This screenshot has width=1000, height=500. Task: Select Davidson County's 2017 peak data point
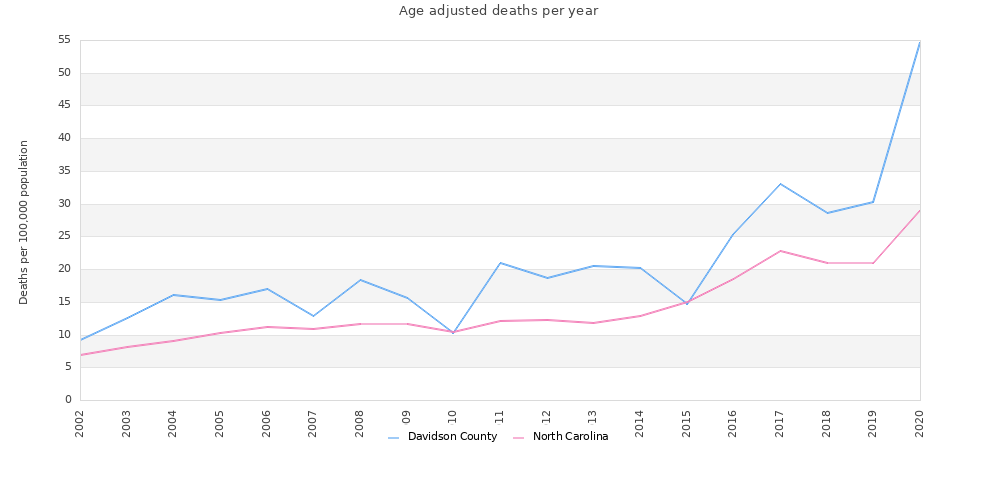pos(780,184)
